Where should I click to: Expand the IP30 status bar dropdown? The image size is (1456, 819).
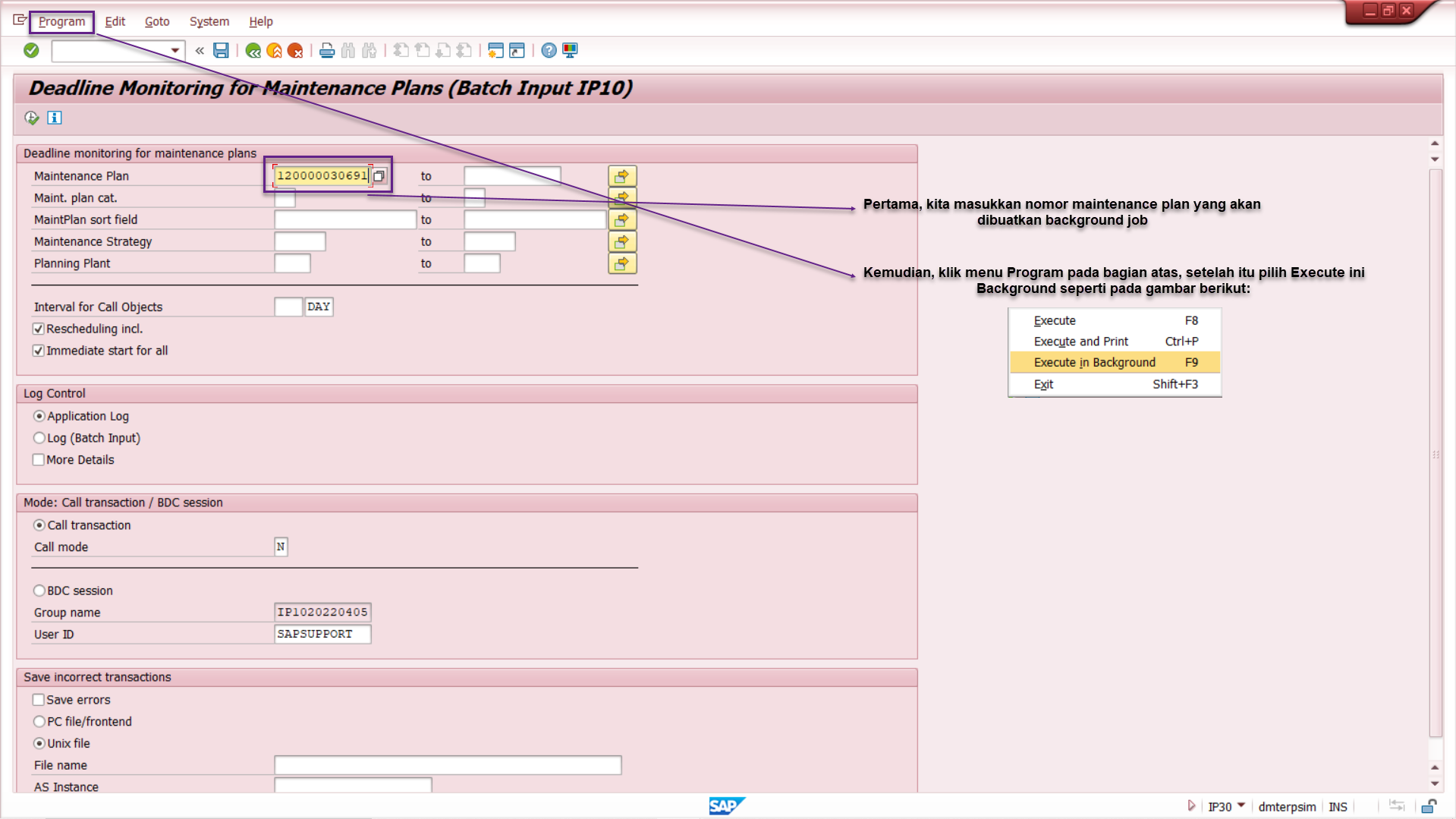1241,806
